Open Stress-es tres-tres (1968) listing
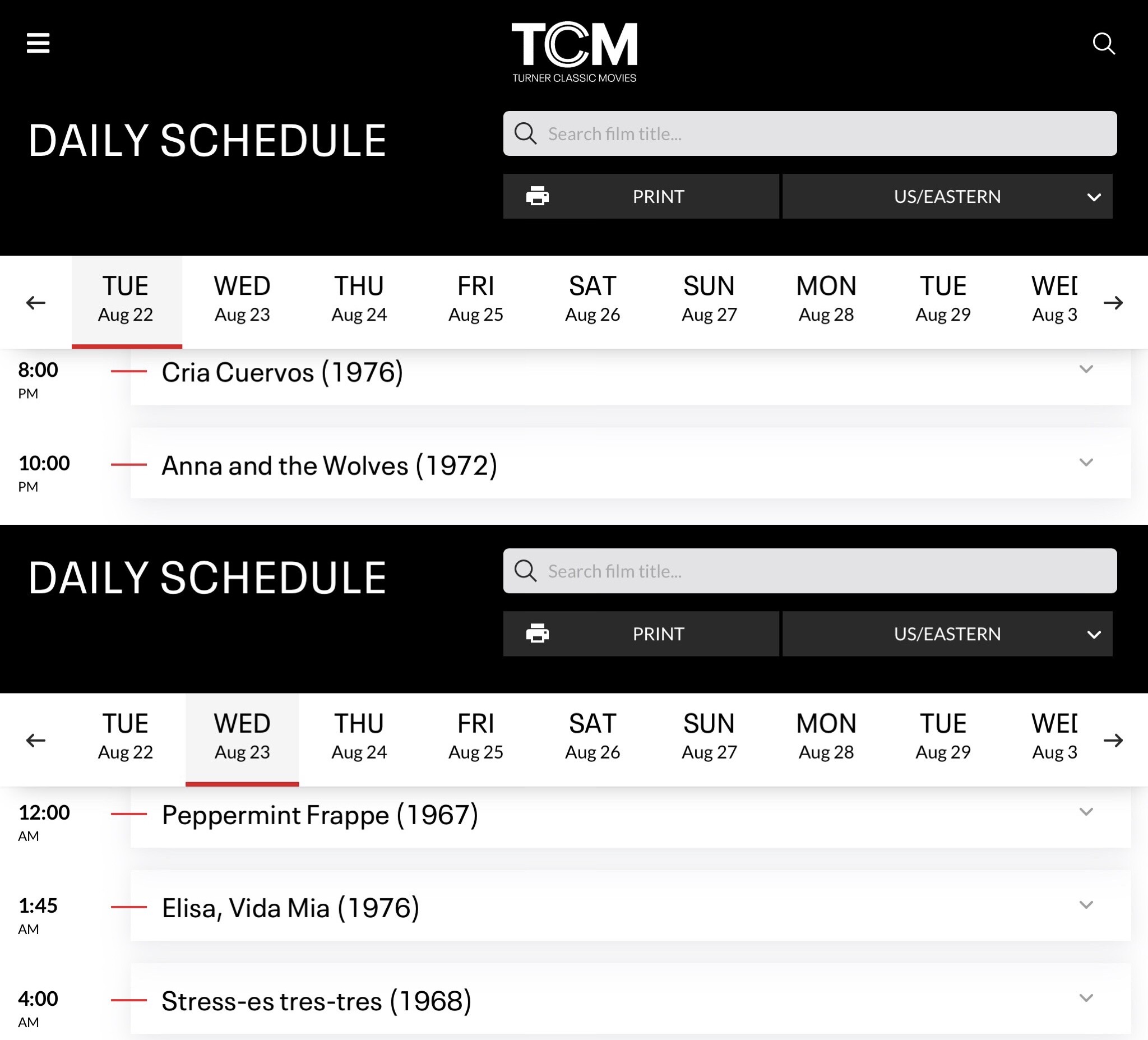1148x1040 pixels. (x=317, y=1001)
